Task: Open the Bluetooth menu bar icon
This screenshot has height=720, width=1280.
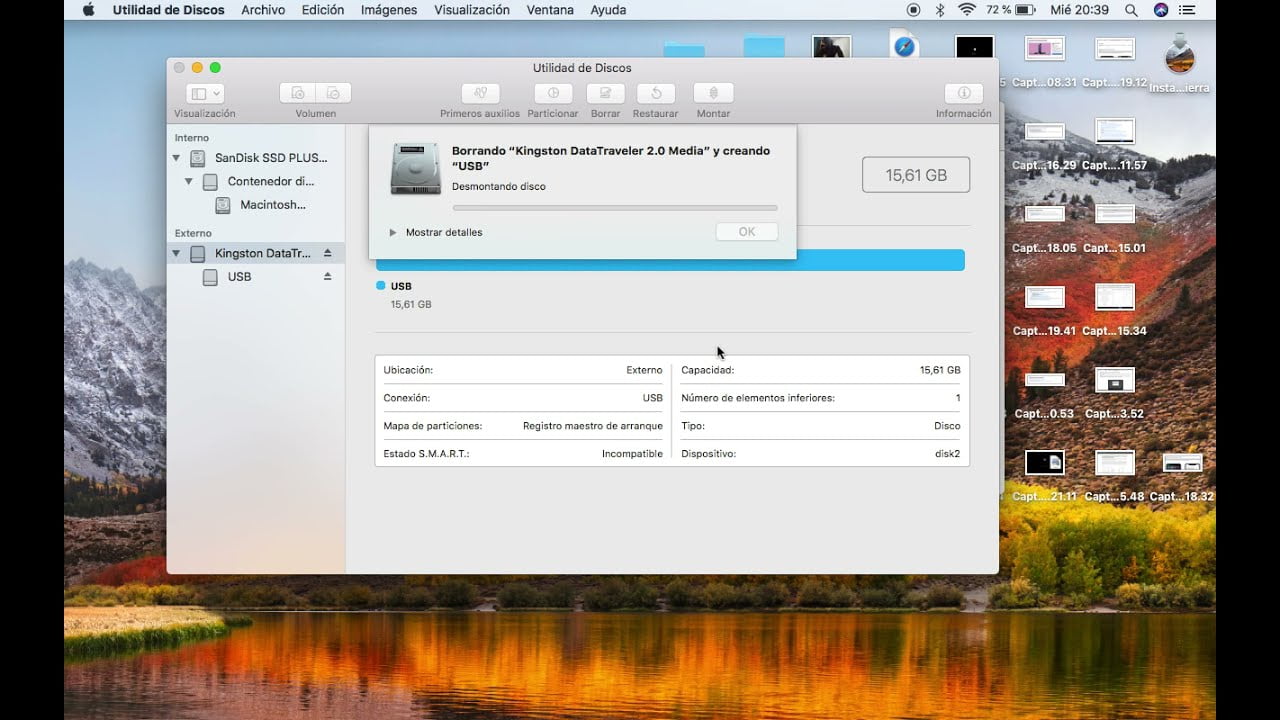Action: pyautogui.click(x=939, y=10)
